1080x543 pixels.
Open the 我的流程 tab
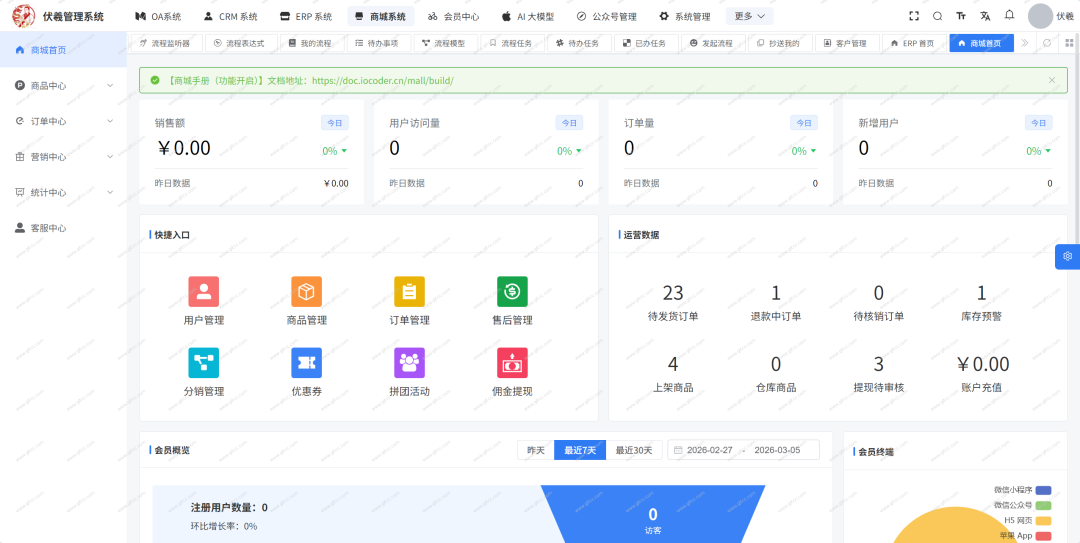(x=310, y=43)
